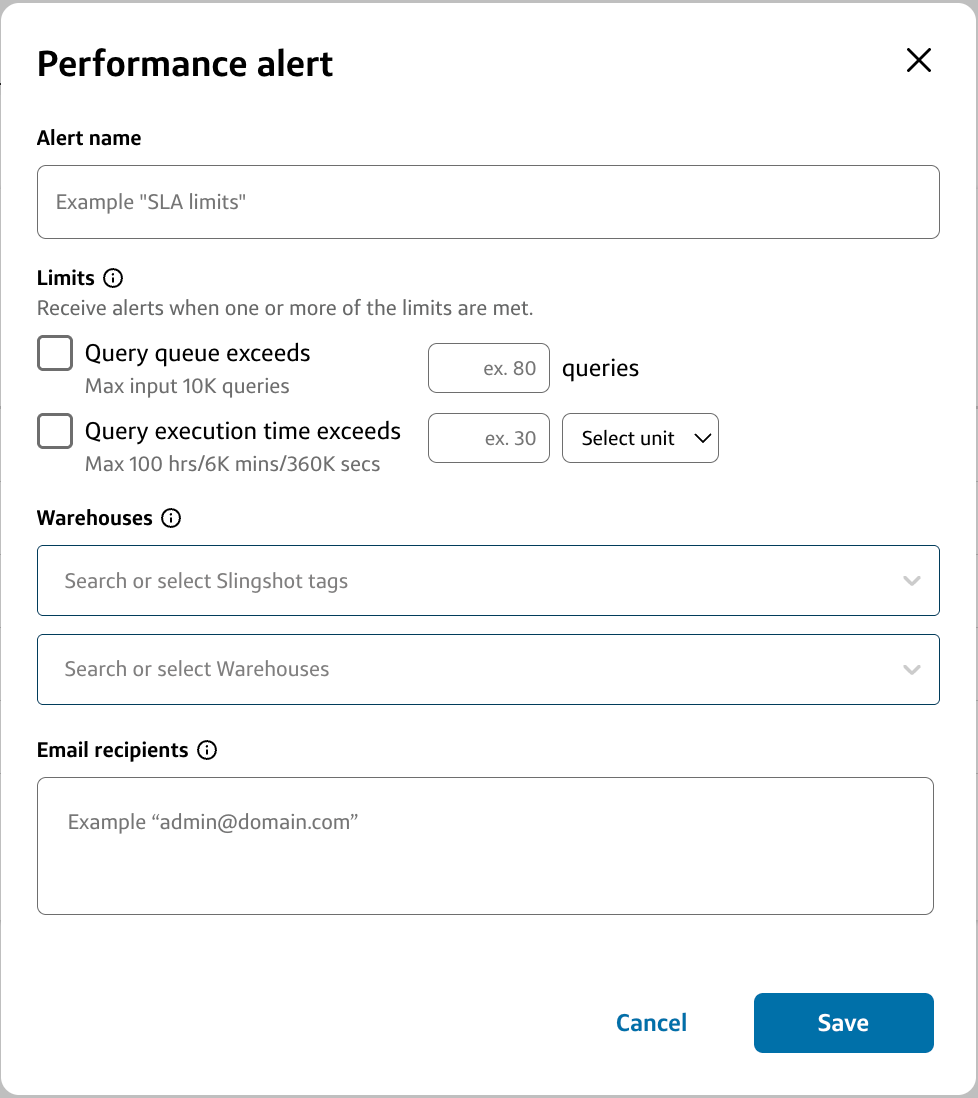
Task: Click the Save button
Action: pyautogui.click(x=843, y=1022)
